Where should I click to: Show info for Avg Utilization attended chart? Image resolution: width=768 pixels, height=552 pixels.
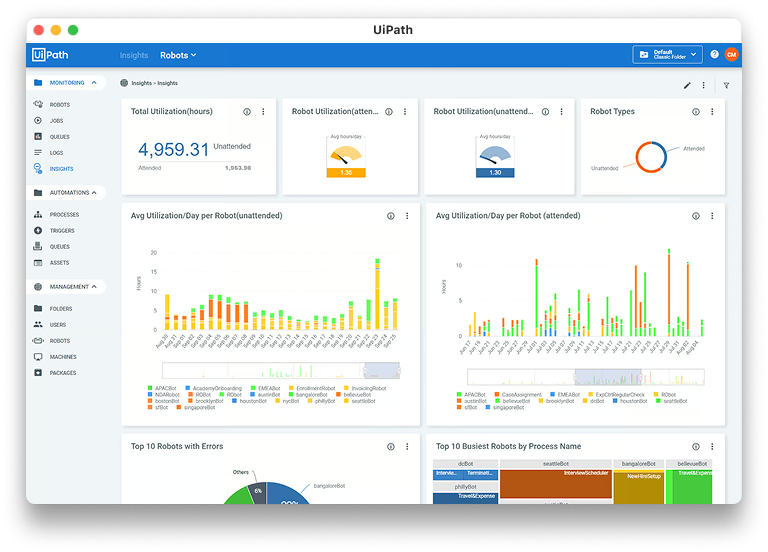tap(696, 216)
